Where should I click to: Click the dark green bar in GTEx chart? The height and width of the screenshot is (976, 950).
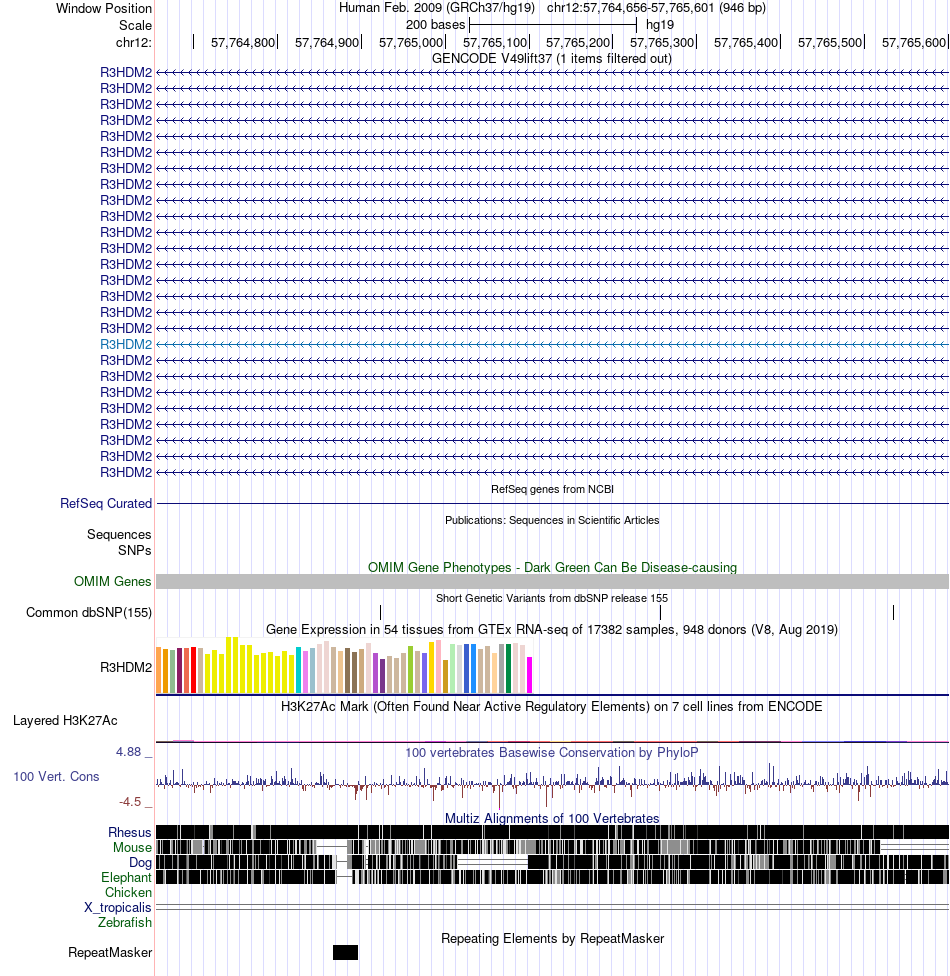point(509,669)
